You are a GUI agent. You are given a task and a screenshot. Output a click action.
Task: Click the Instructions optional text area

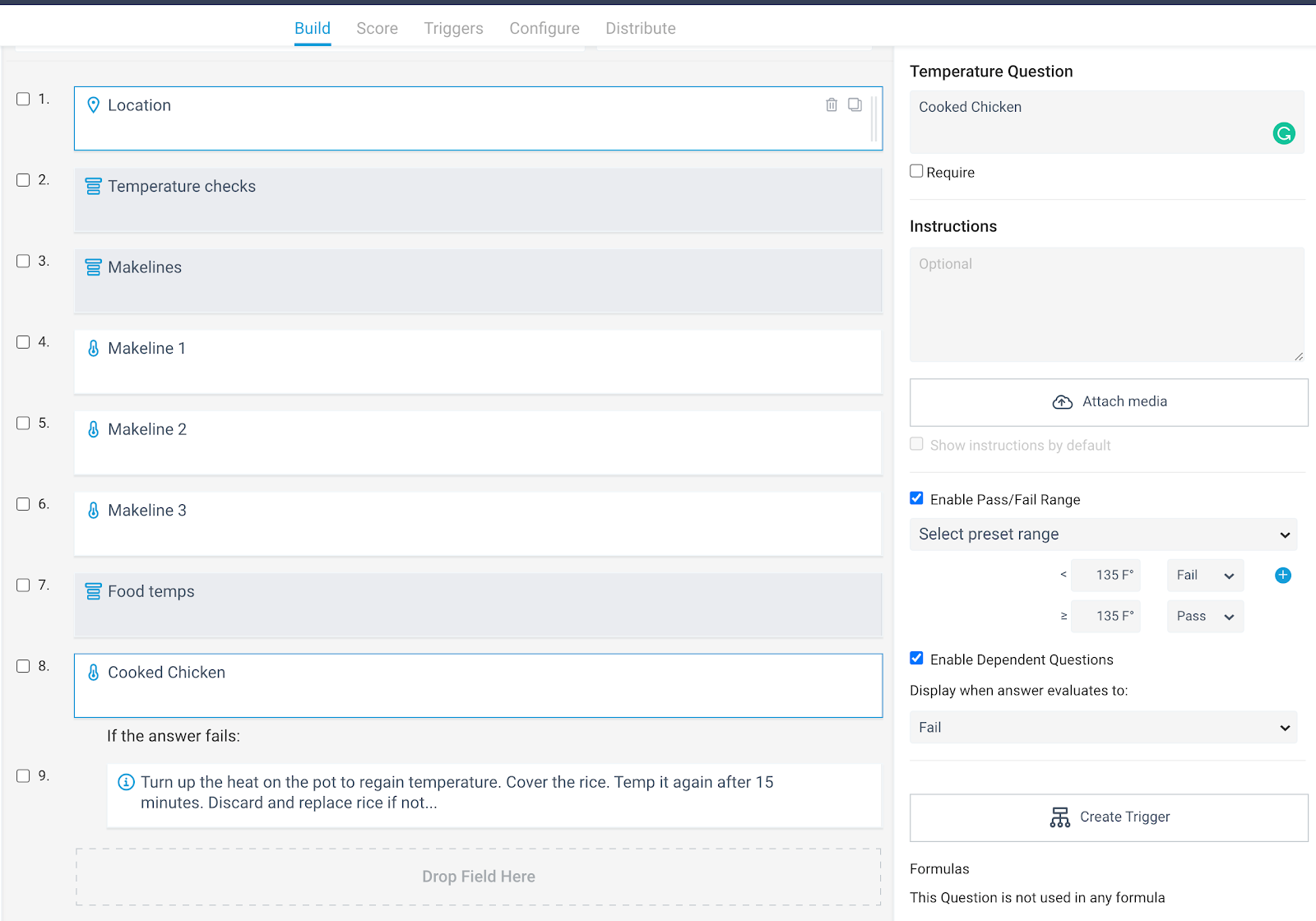[1107, 304]
